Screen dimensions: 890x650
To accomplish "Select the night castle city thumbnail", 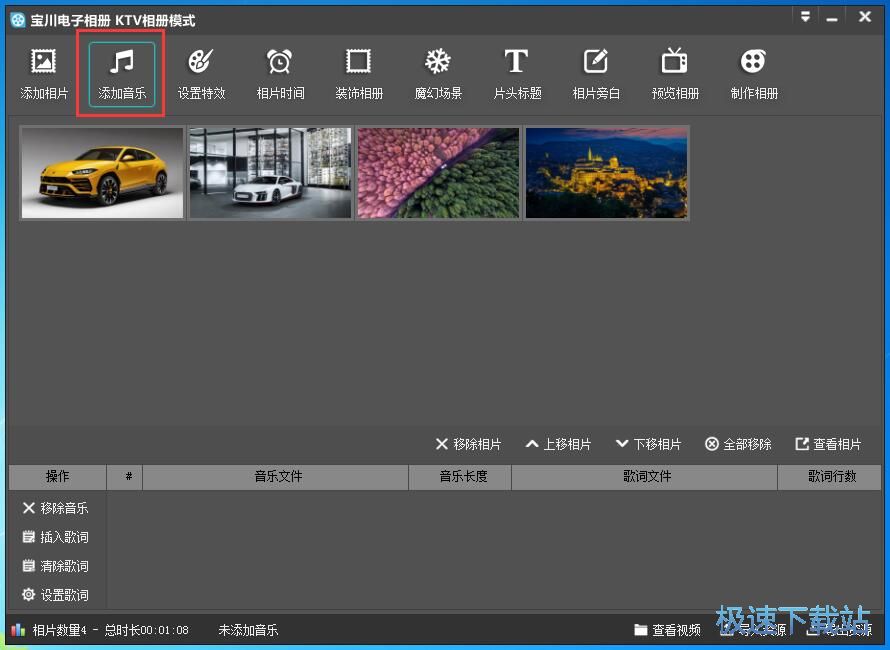I will [x=607, y=172].
